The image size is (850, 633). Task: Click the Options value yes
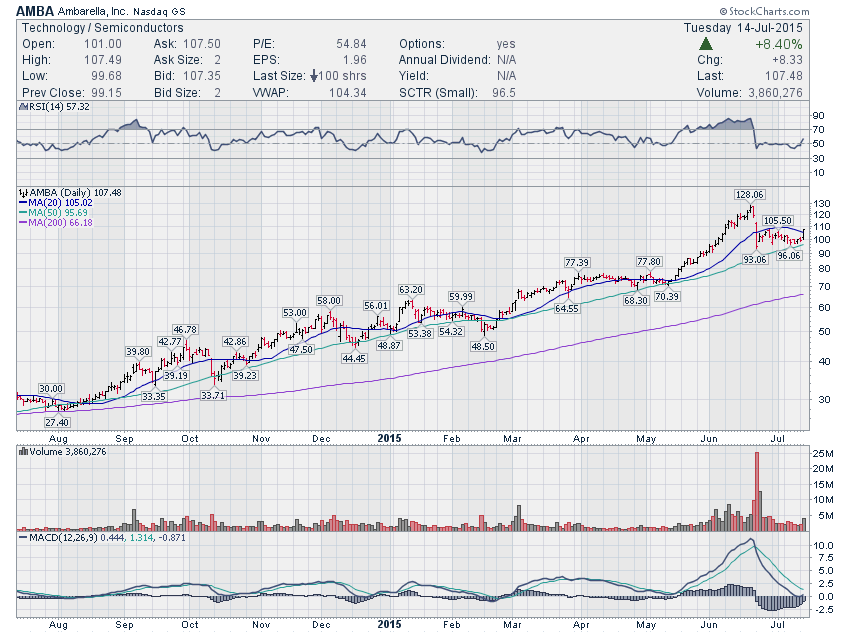tap(506, 44)
